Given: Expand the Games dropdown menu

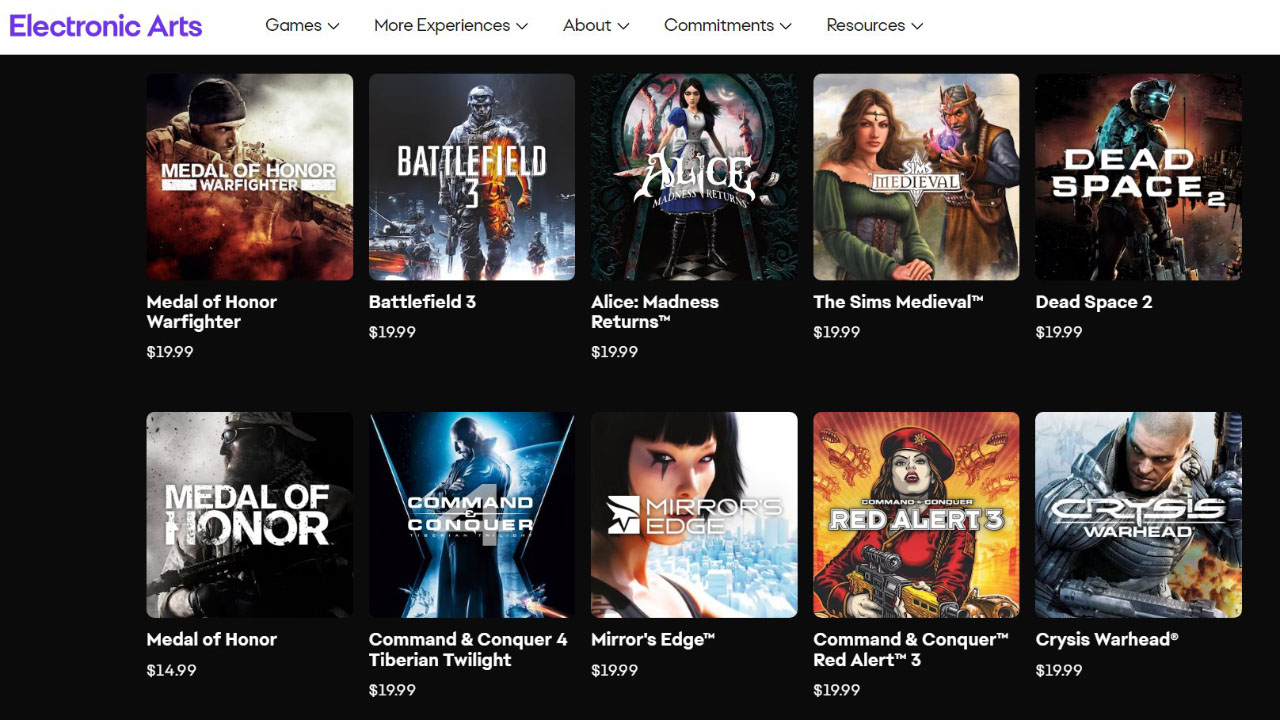Looking at the screenshot, I should (302, 26).
